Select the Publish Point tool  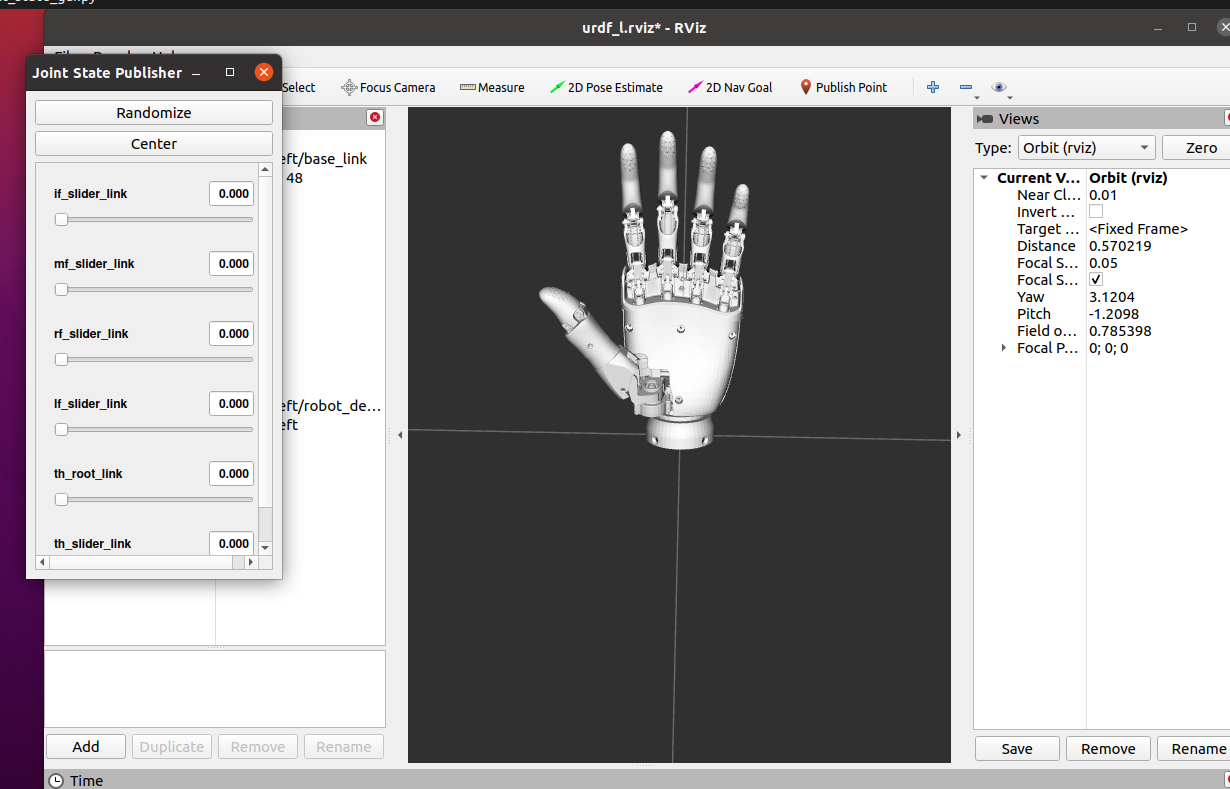point(843,88)
